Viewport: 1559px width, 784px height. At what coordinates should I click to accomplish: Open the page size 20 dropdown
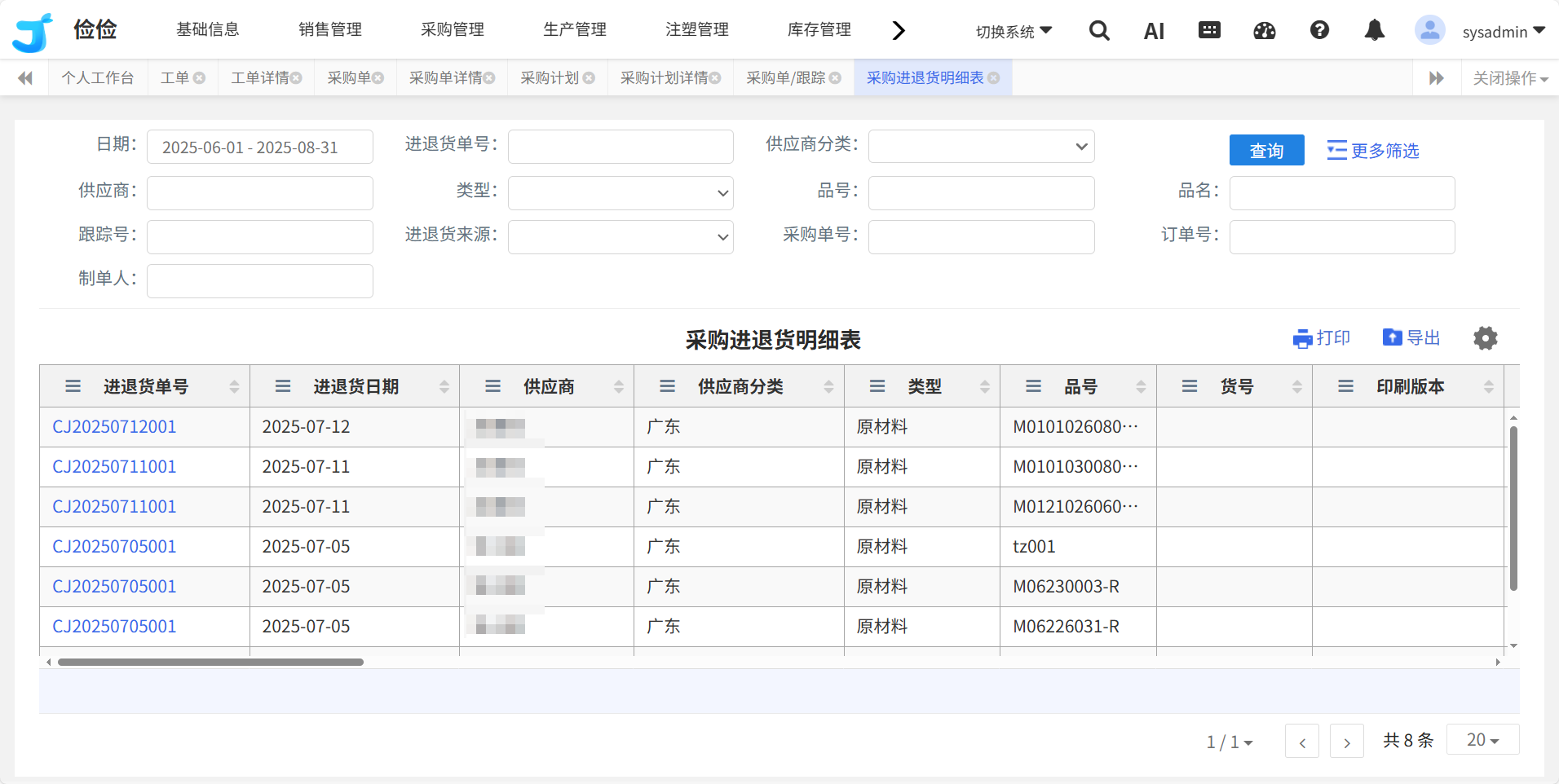pos(1482,740)
